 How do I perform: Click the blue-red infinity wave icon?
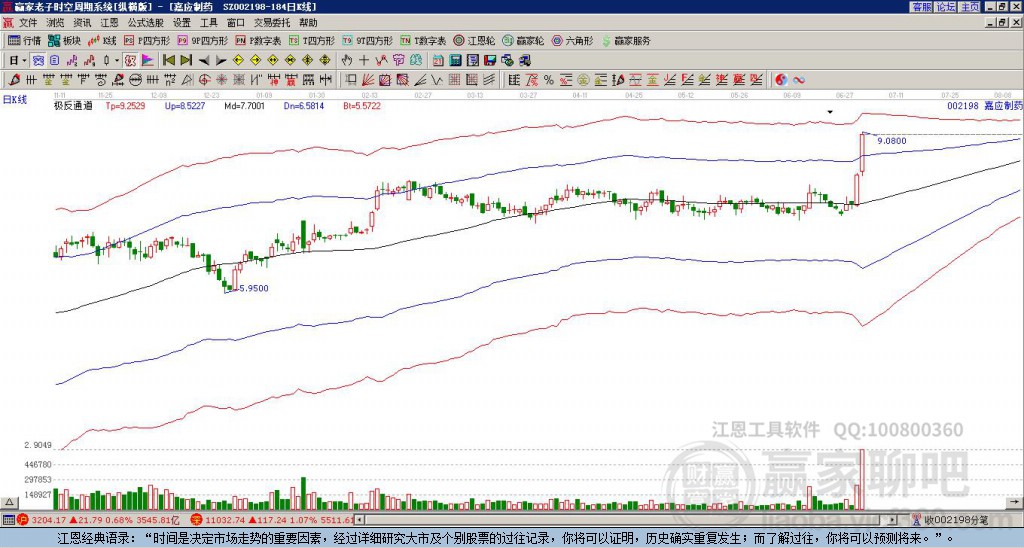(799, 80)
